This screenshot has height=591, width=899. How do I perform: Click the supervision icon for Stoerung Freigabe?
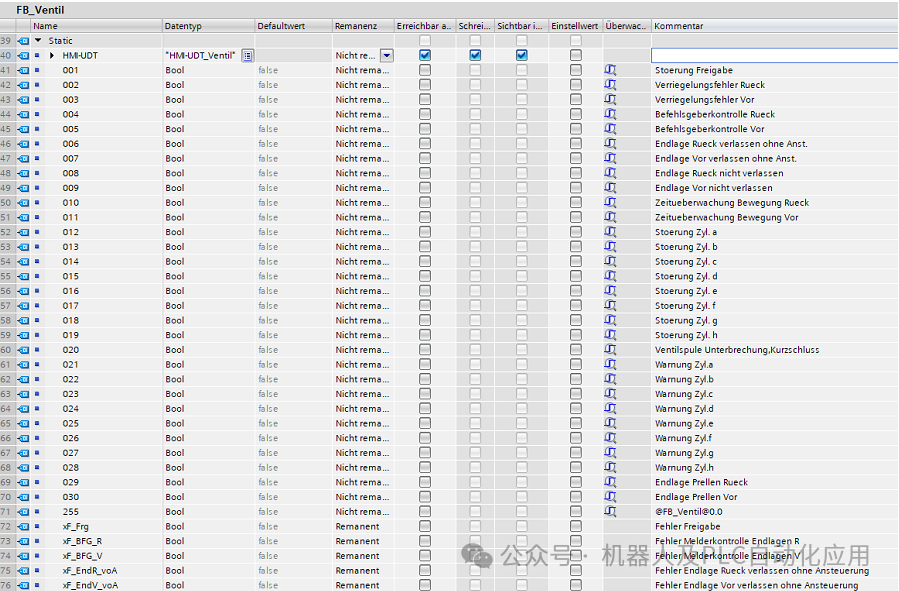click(610, 70)
